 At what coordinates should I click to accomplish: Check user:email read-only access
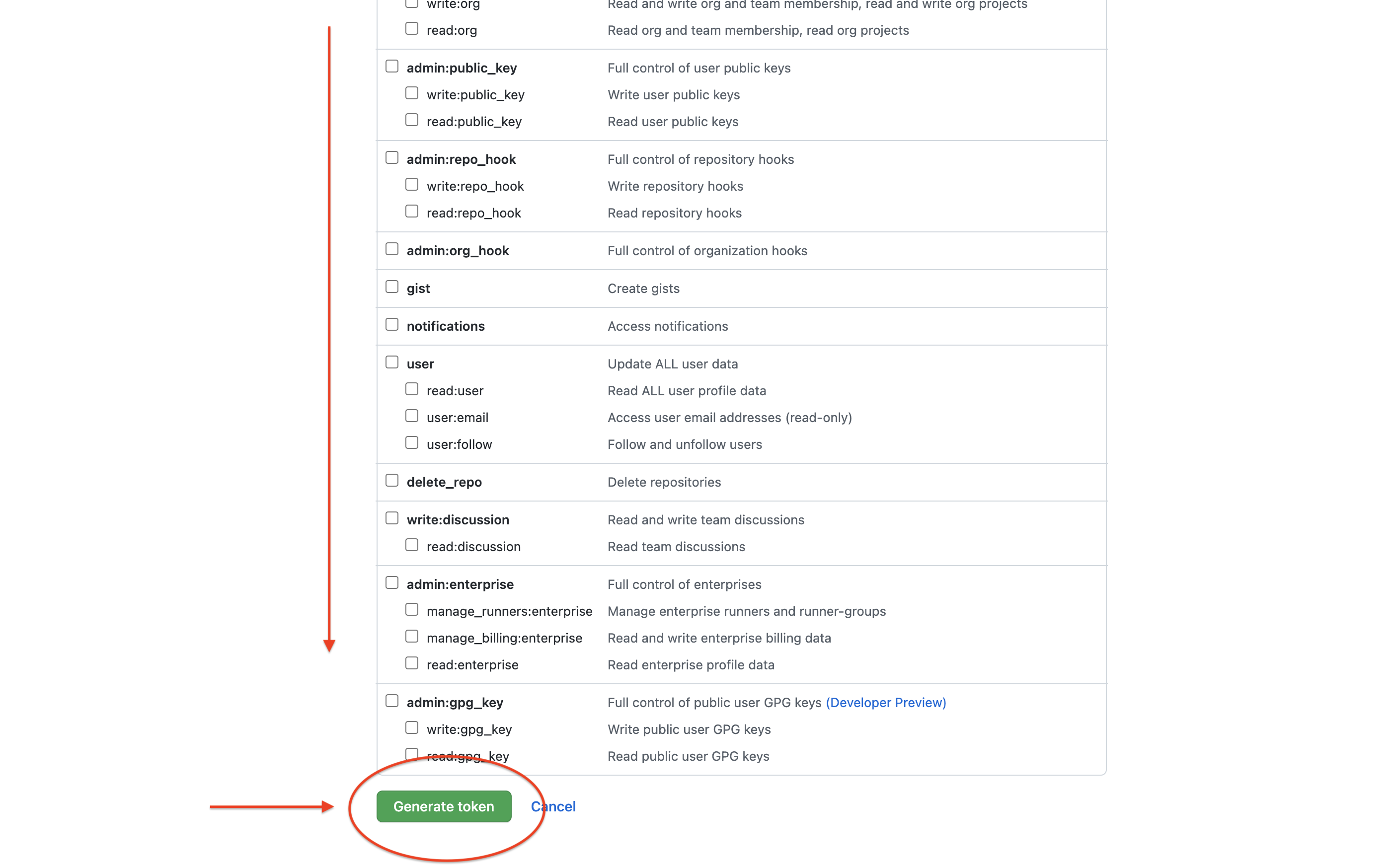click(x=411, y=415)
